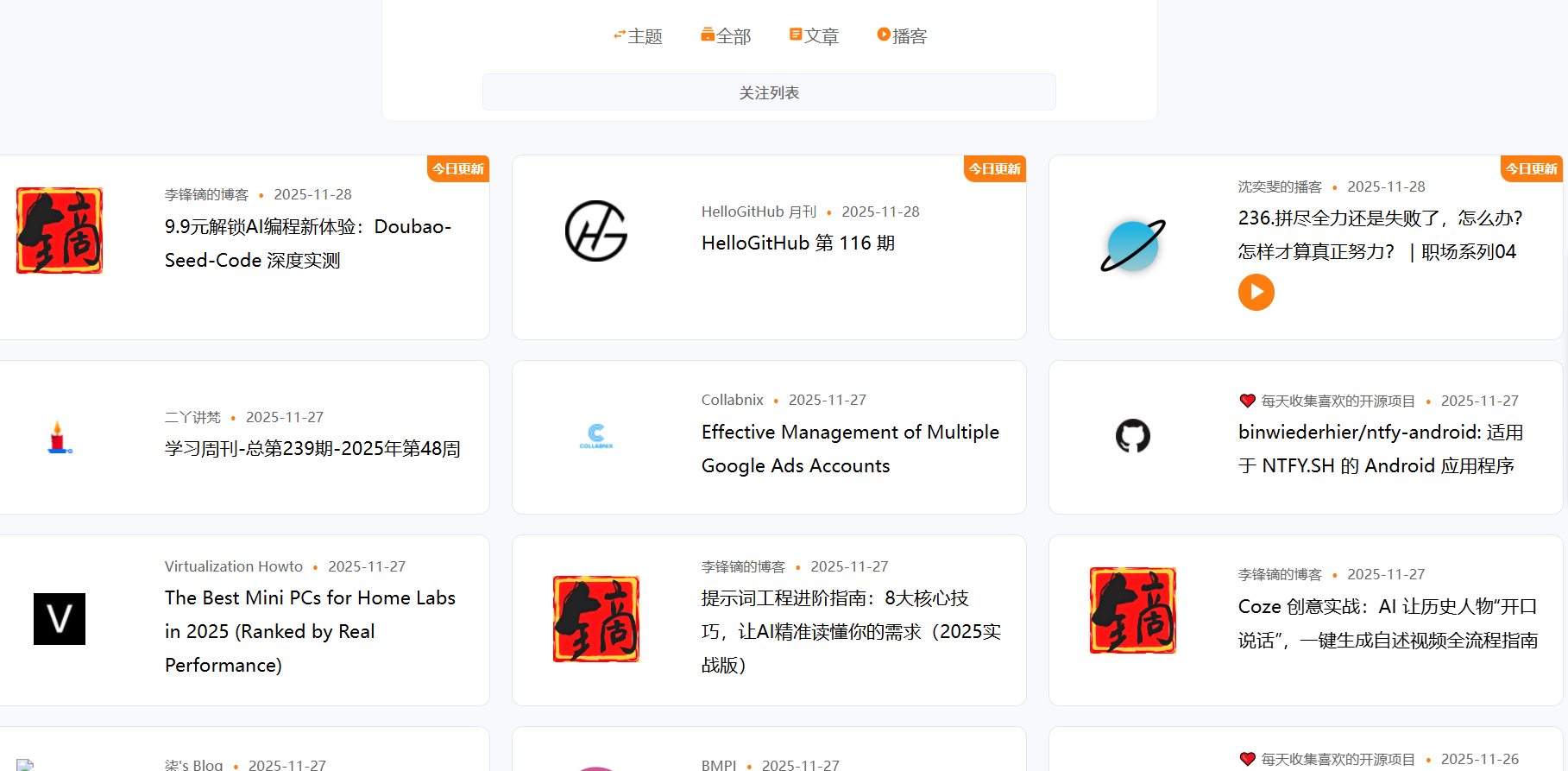Select the 全部 filter tab
This screenshot has width=1568, height=771.
(726, 36)
